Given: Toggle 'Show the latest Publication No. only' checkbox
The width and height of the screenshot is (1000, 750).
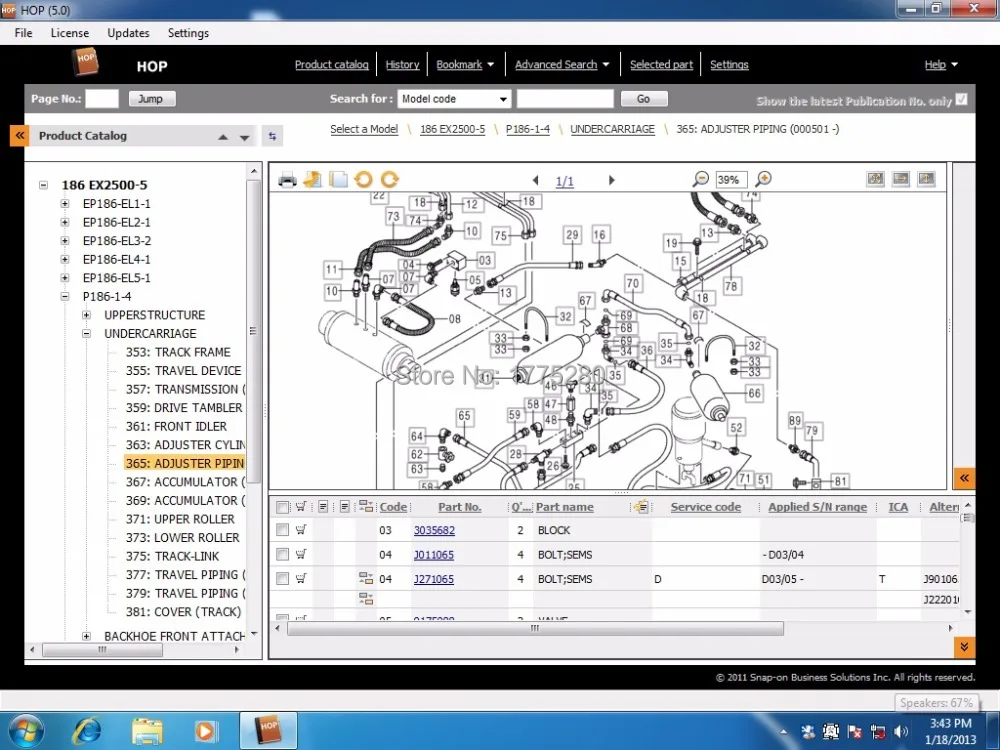Looking at the screenshot, I should click(962, 99).
